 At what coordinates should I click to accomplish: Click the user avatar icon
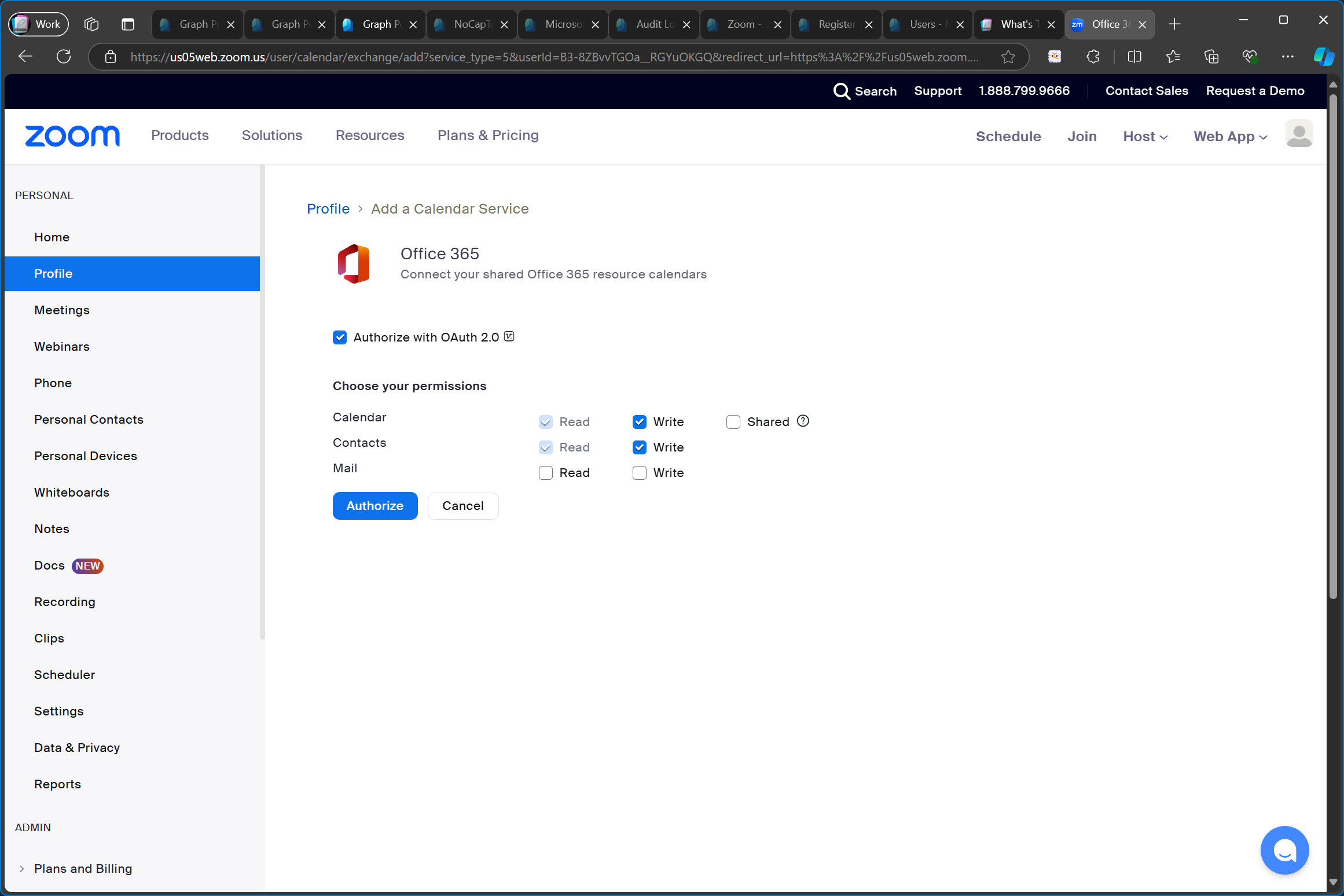[1299, 134]
